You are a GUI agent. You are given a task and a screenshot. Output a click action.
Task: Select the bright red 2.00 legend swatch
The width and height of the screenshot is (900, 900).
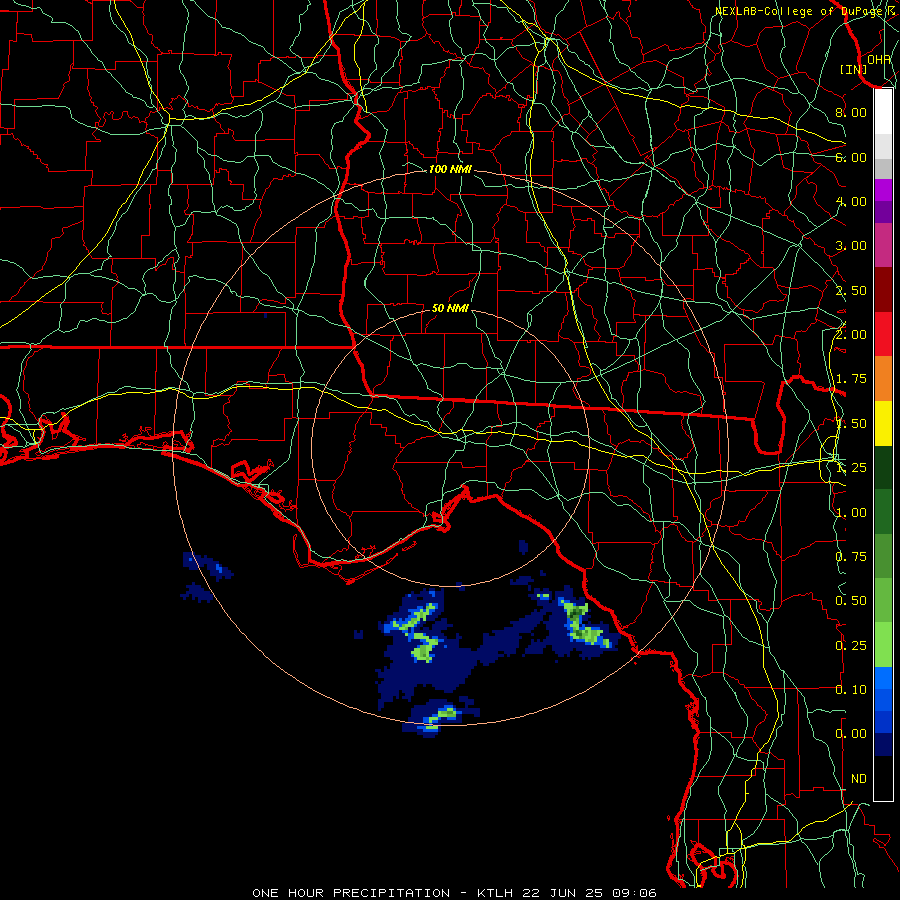pos(883,334)
